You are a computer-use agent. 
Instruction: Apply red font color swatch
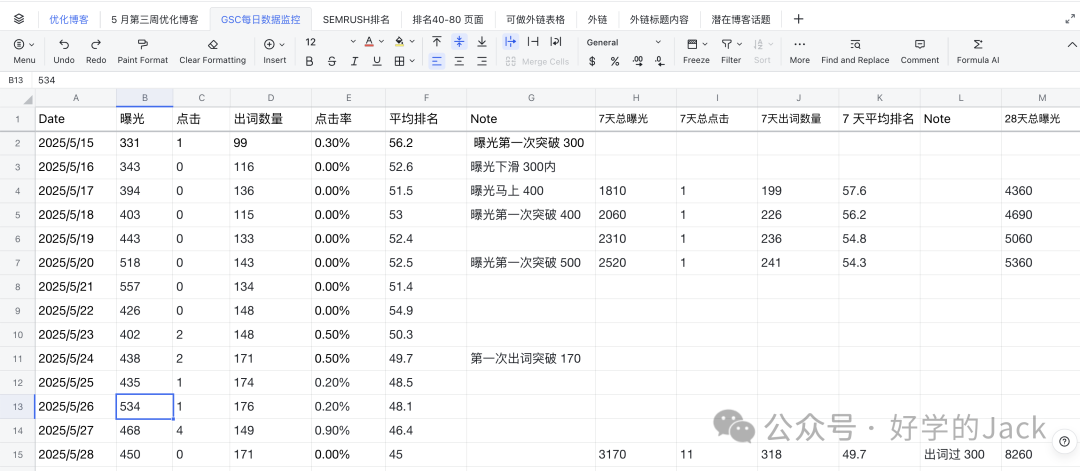[370, 42]
